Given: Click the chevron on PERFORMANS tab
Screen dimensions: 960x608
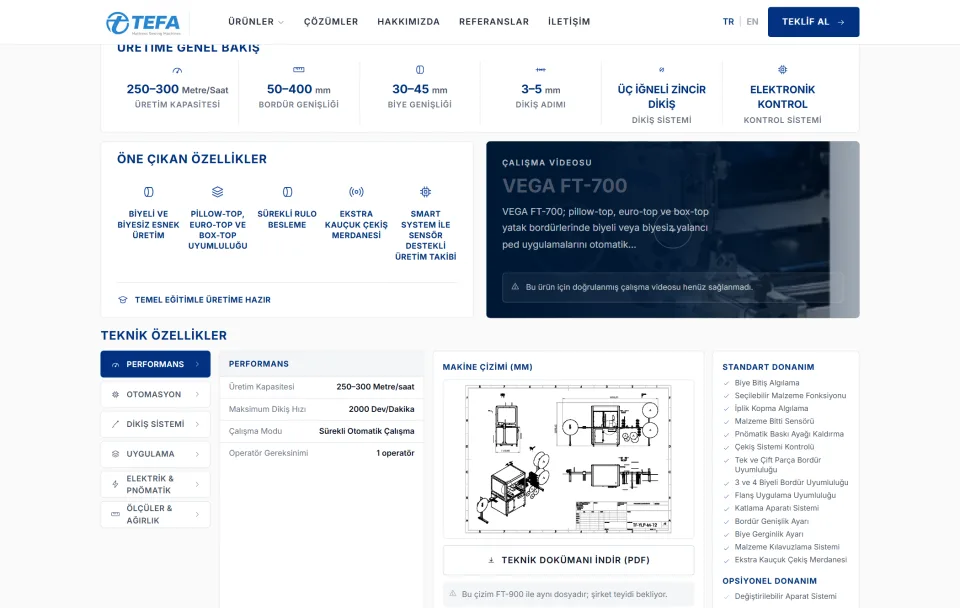Looking at the screenshot, I should click(197, 364).
